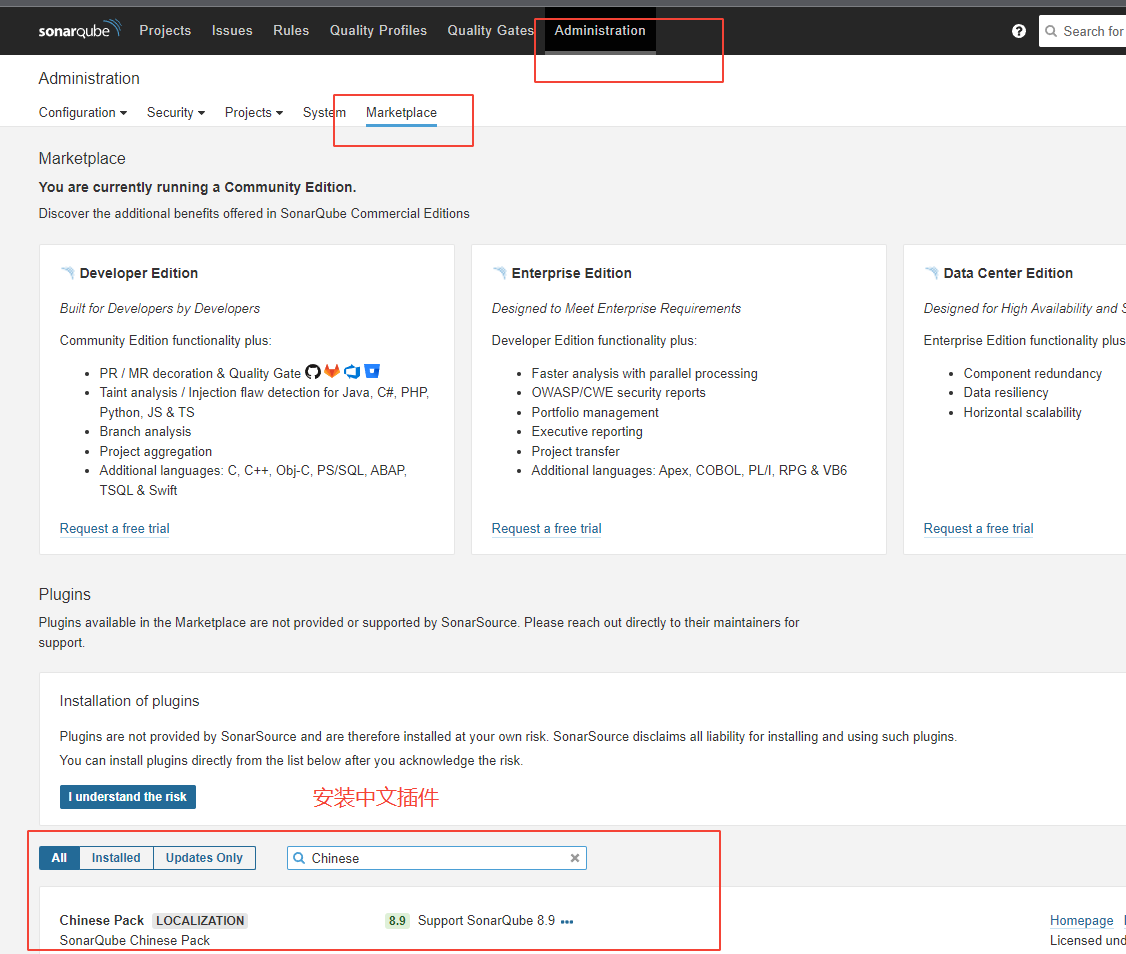Screen dimensions: 1126x954
Task: Click the Plugins section heading
Action: click(x=65, y=595)
